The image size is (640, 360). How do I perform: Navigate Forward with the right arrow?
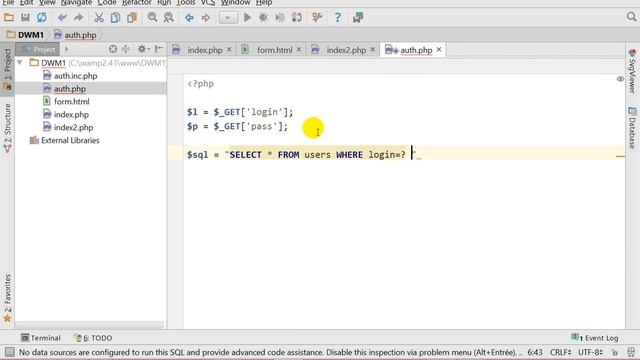206,18
